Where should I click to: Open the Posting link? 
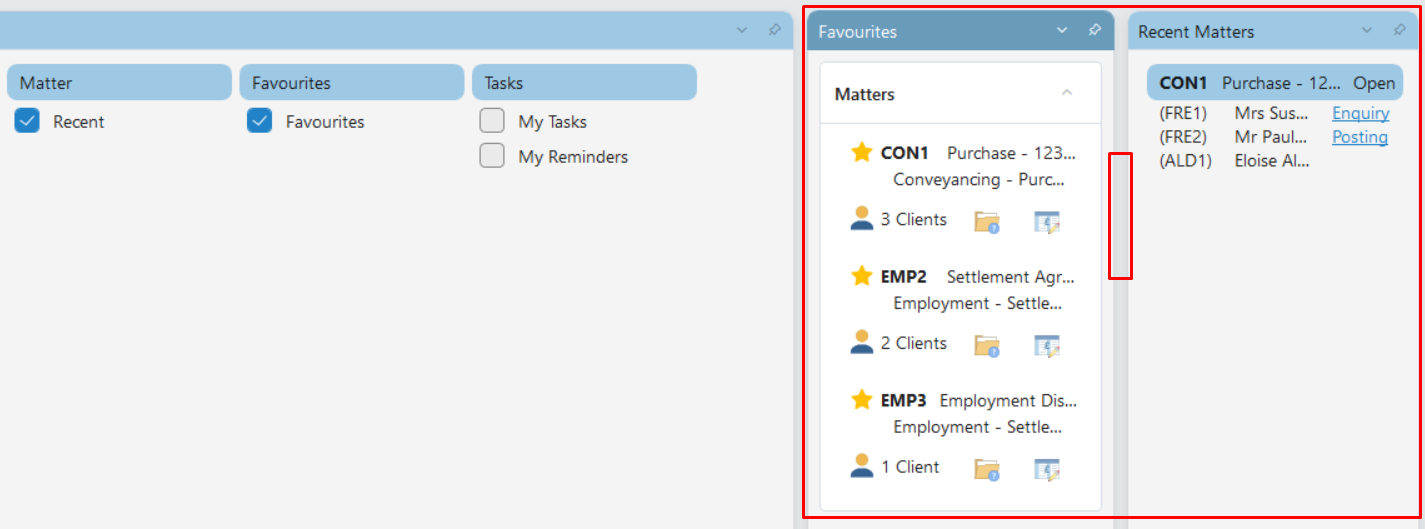(1360, 137)
